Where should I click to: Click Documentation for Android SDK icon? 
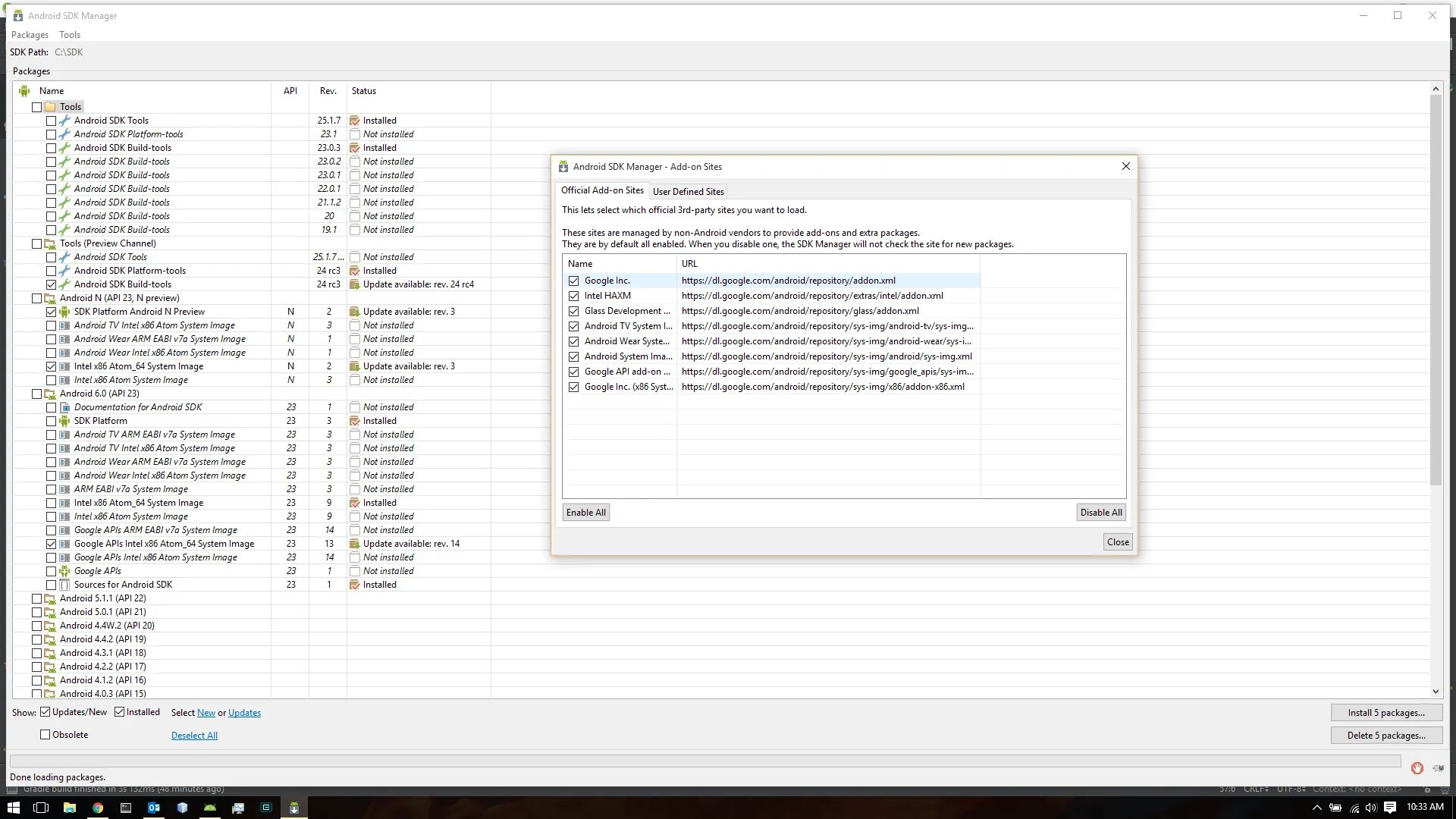[x=65, y=407]
